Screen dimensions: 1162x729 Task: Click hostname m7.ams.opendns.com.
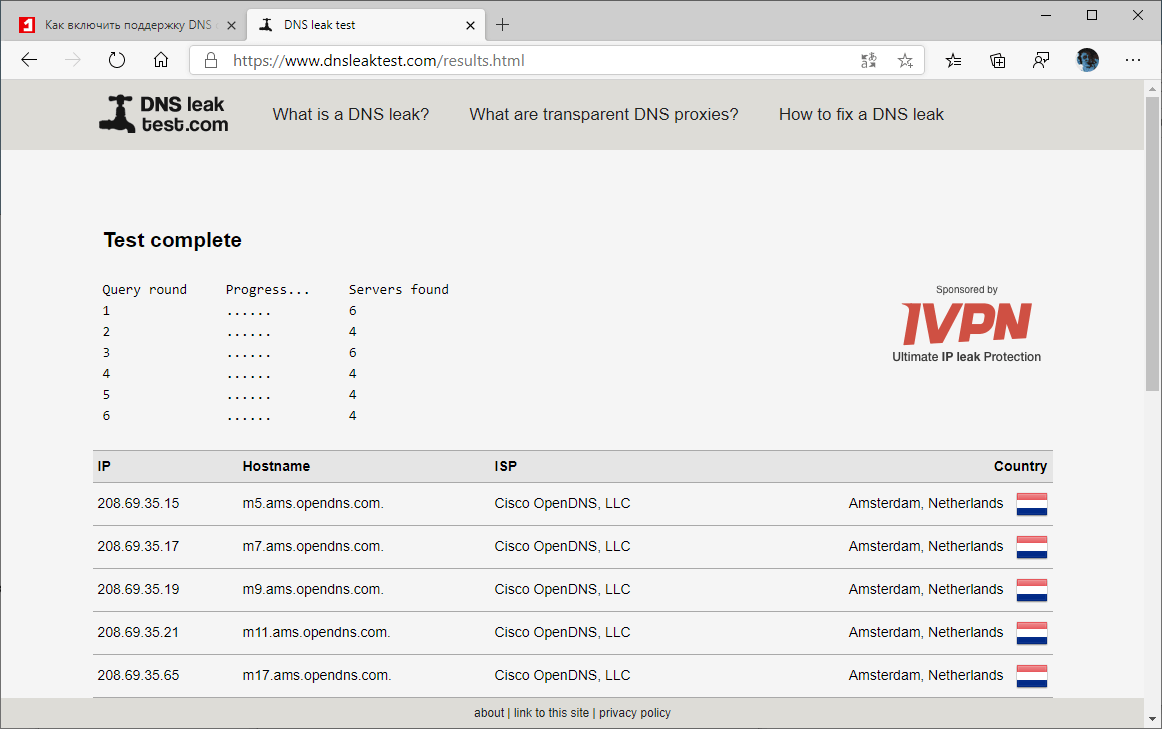[x=313, y=546]
